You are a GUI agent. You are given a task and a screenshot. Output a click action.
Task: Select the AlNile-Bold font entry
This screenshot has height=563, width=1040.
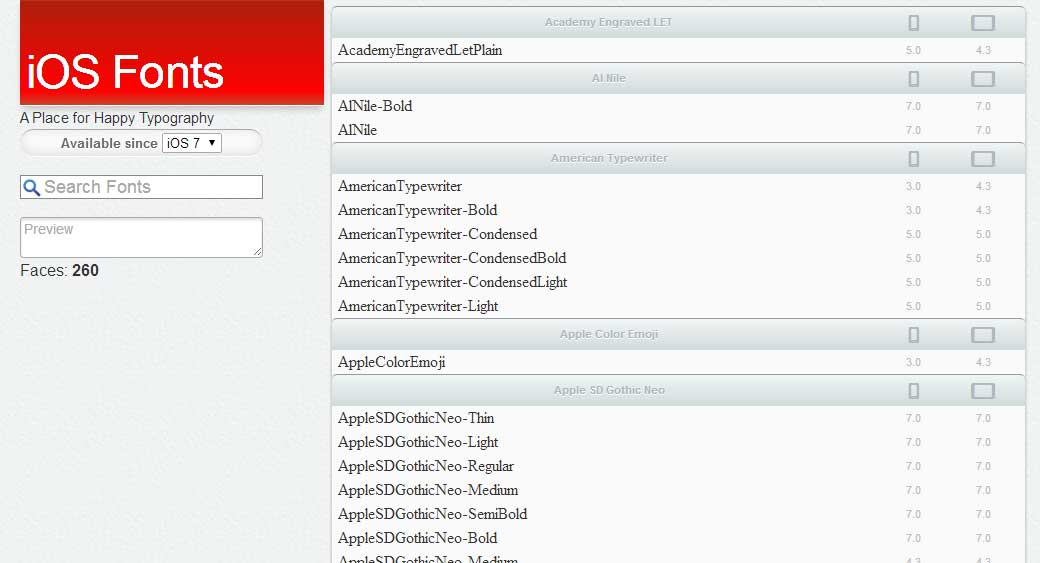(x=375, y=106)
